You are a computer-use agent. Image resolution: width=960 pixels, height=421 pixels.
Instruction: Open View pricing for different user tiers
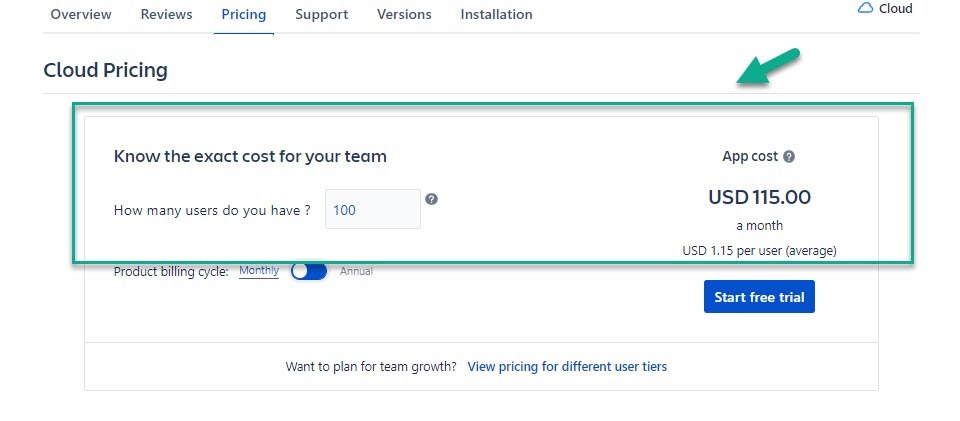(567, 367)
